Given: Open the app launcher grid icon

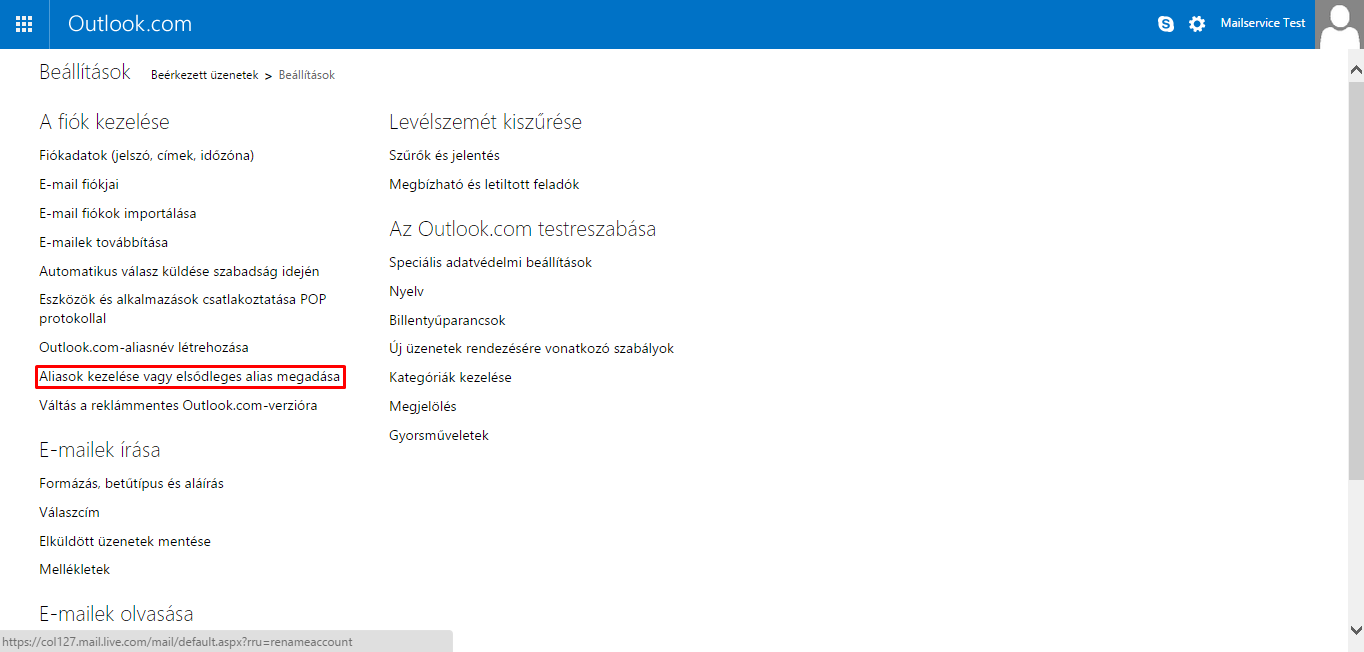Looking at the screenshot, I should pos(24,24).
